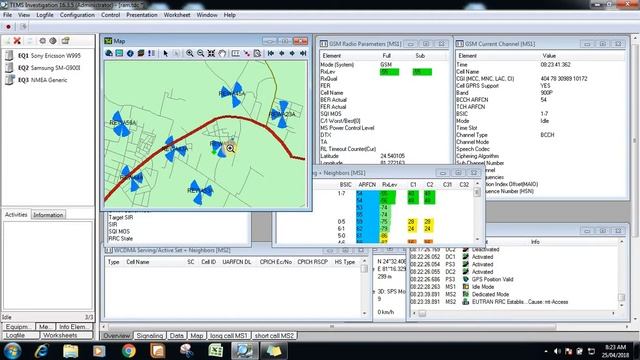This screenshot has height=360, width=640.
Task: Click the Cell Name column header in WCDMA window
Action: [138, 262]
